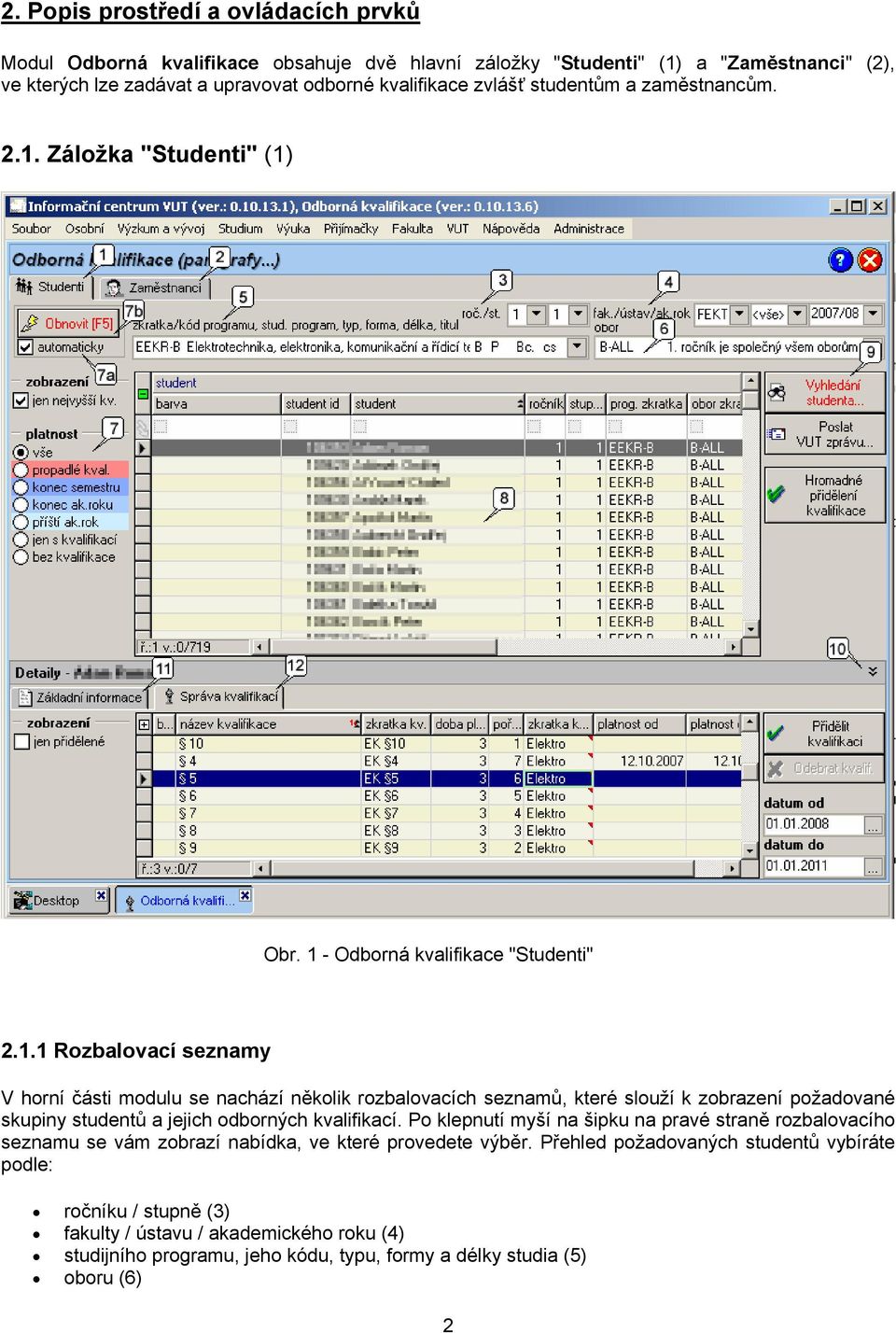Click the message icon beside Poslat VUT zprávu
This screenshot has height=1333, width=896.
pos(777,434)
